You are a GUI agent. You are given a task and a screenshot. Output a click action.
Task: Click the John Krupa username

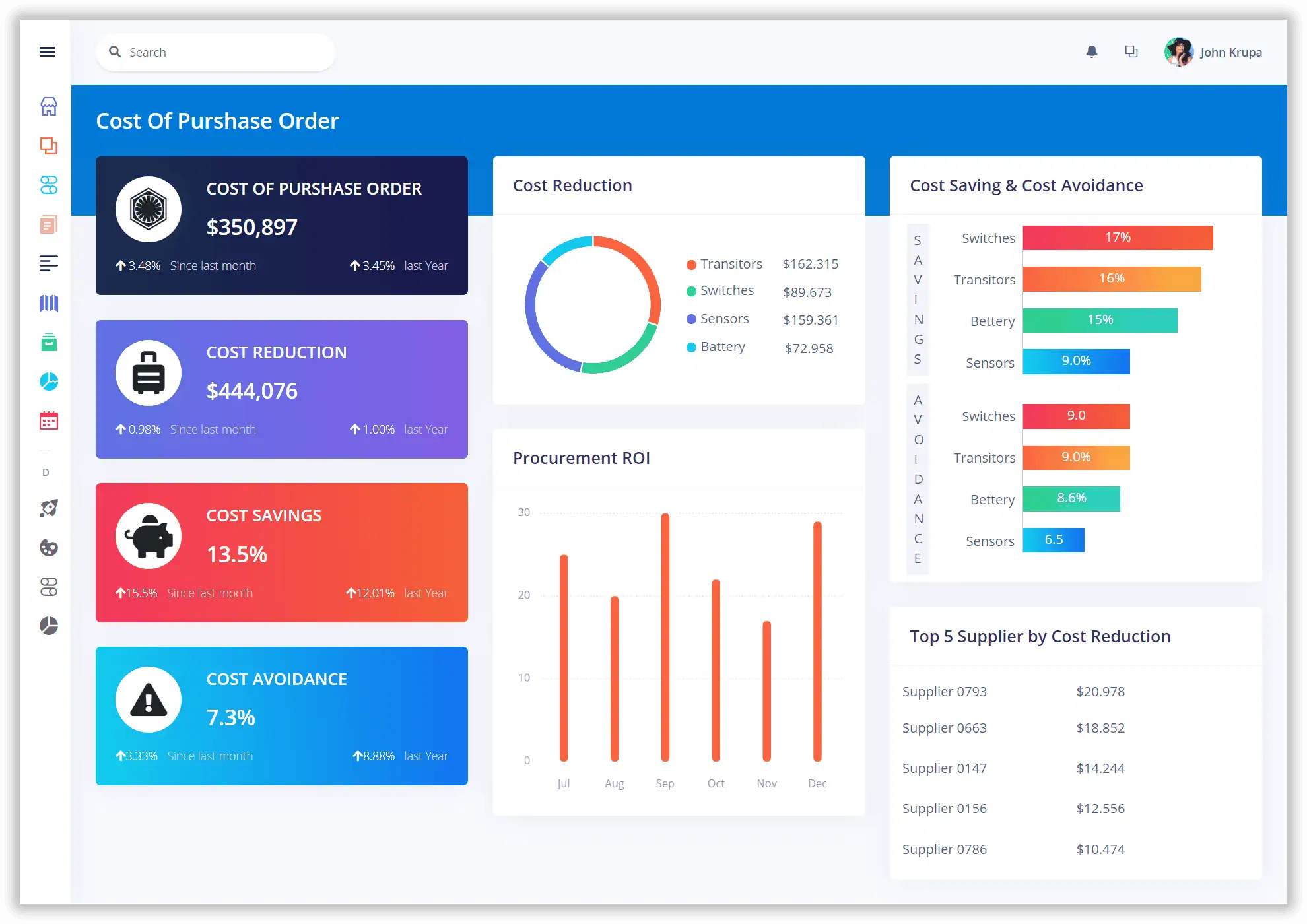(1231, 52)
